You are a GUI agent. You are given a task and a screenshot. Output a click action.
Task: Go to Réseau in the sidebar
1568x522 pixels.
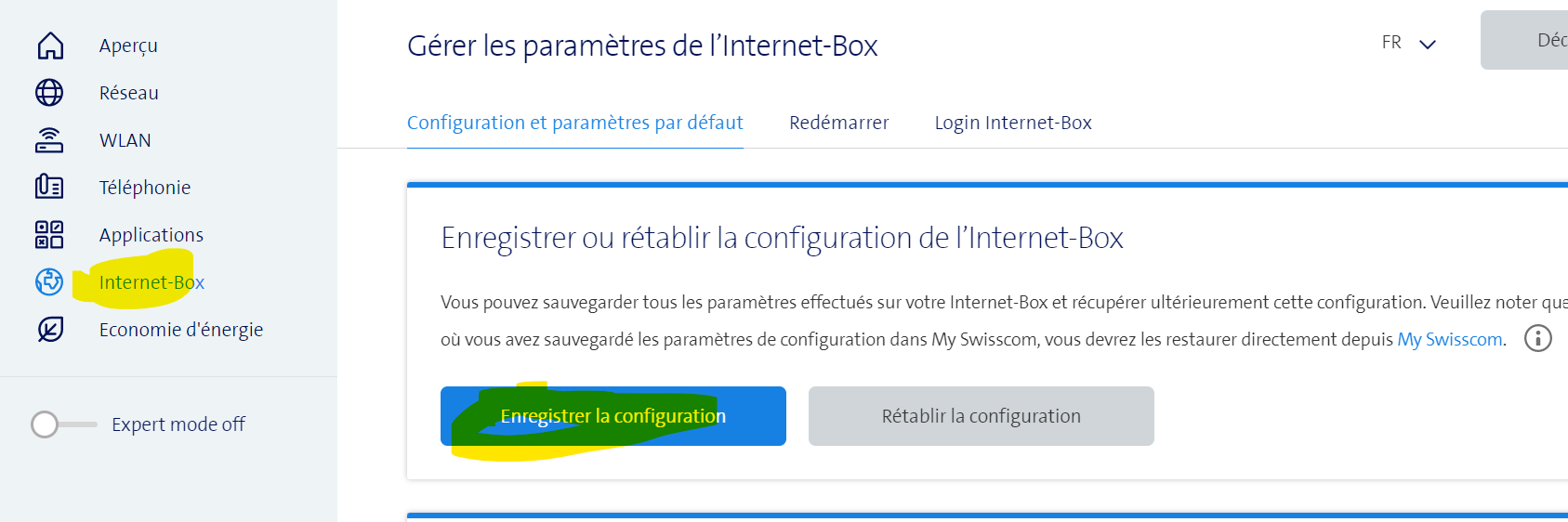[129, 93]
